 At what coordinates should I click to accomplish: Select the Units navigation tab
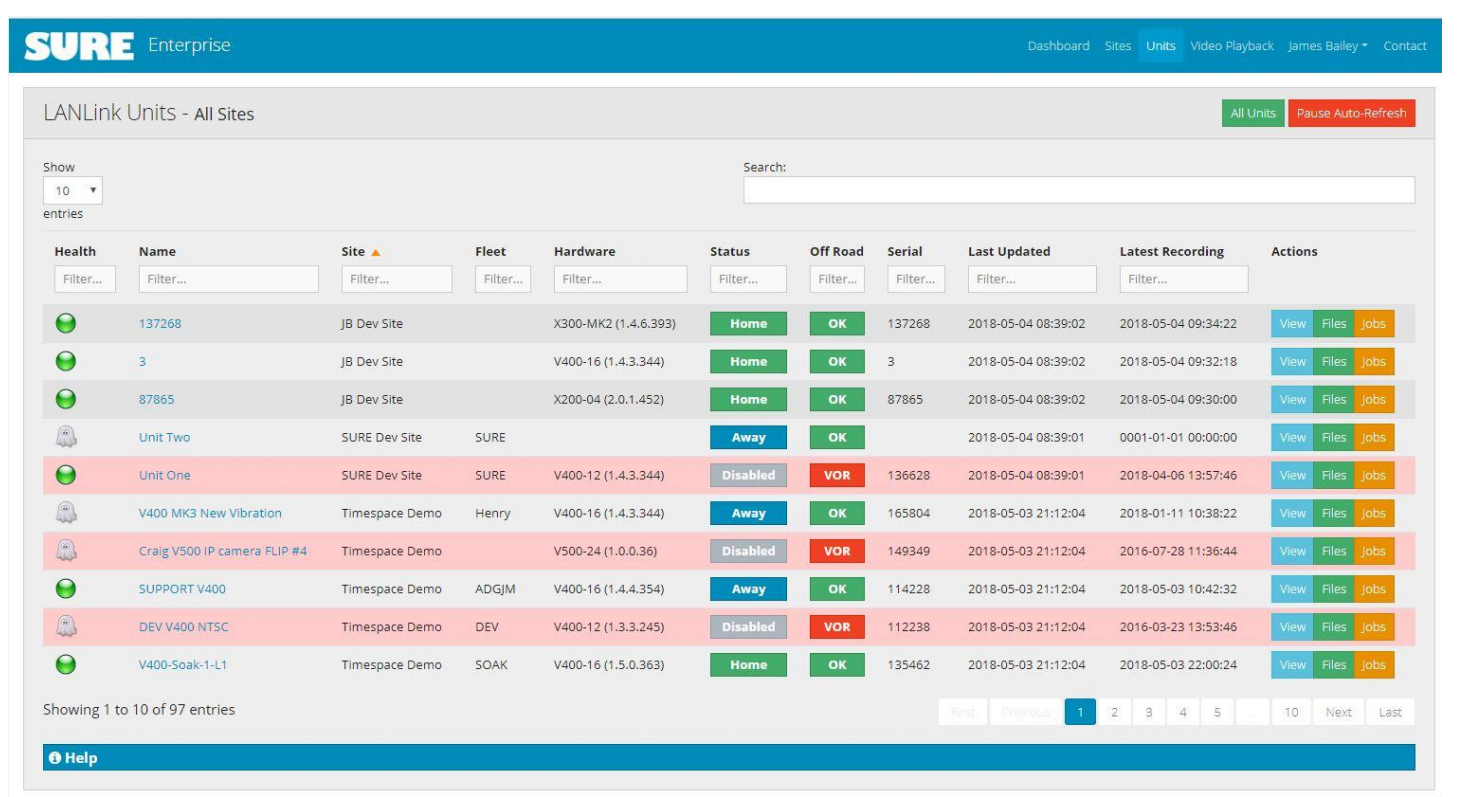[x=1160, y=46]
